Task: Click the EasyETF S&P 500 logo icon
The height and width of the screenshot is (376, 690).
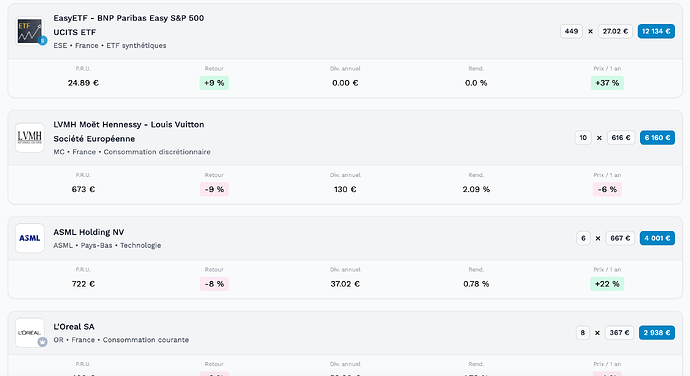Action: point(29,32)
